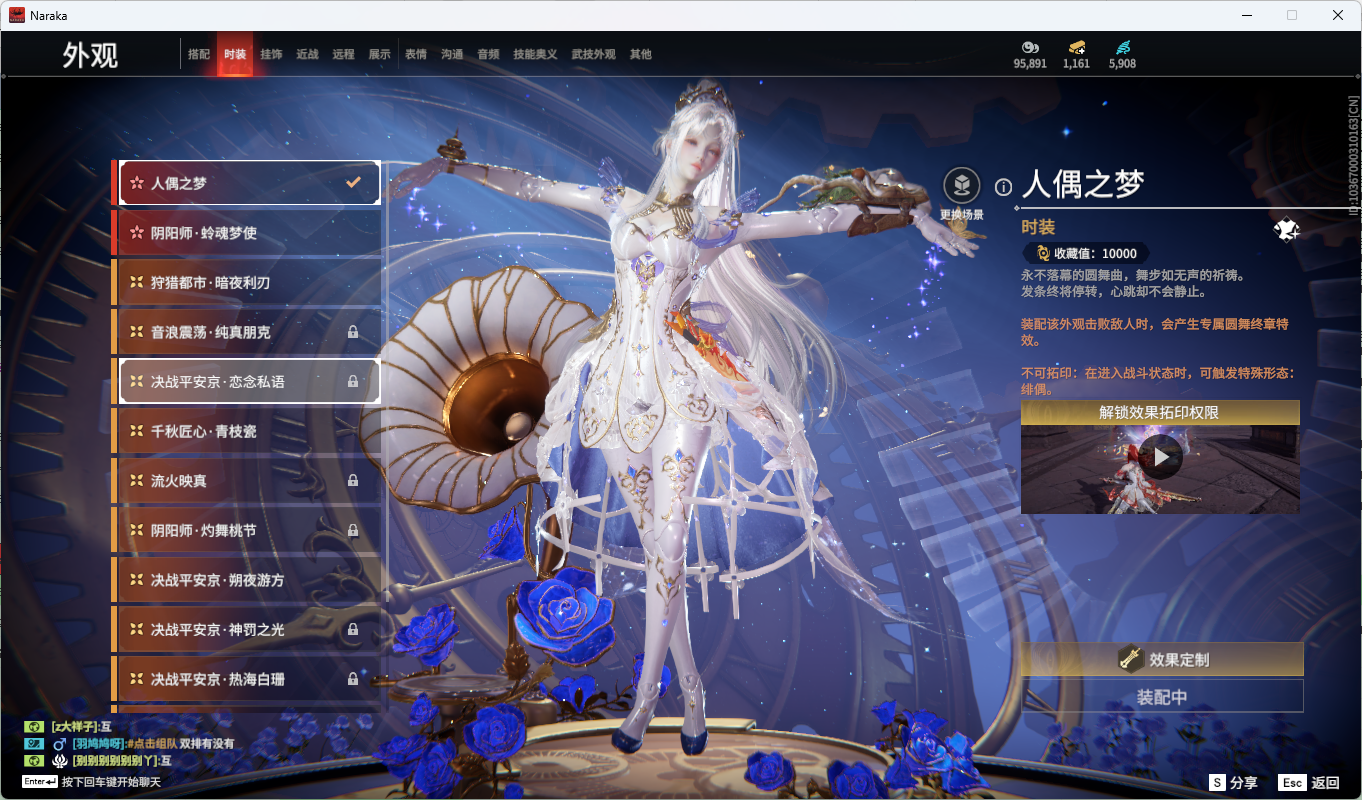Click the lock icon on 决战平安京·恋念私语
The width and height of the screenshot is (1362, 800).
coord(353,381)
